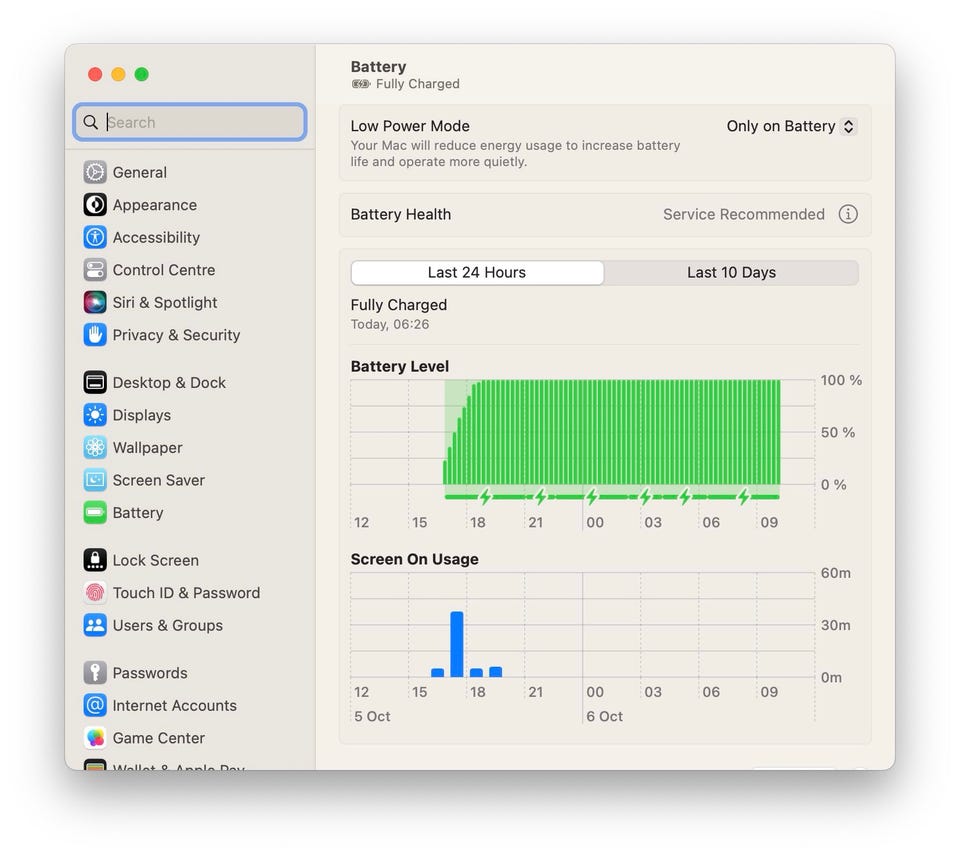Click the yellow minimize window button
This screenshot has width=960, height=856.
(x=118, y=74)
